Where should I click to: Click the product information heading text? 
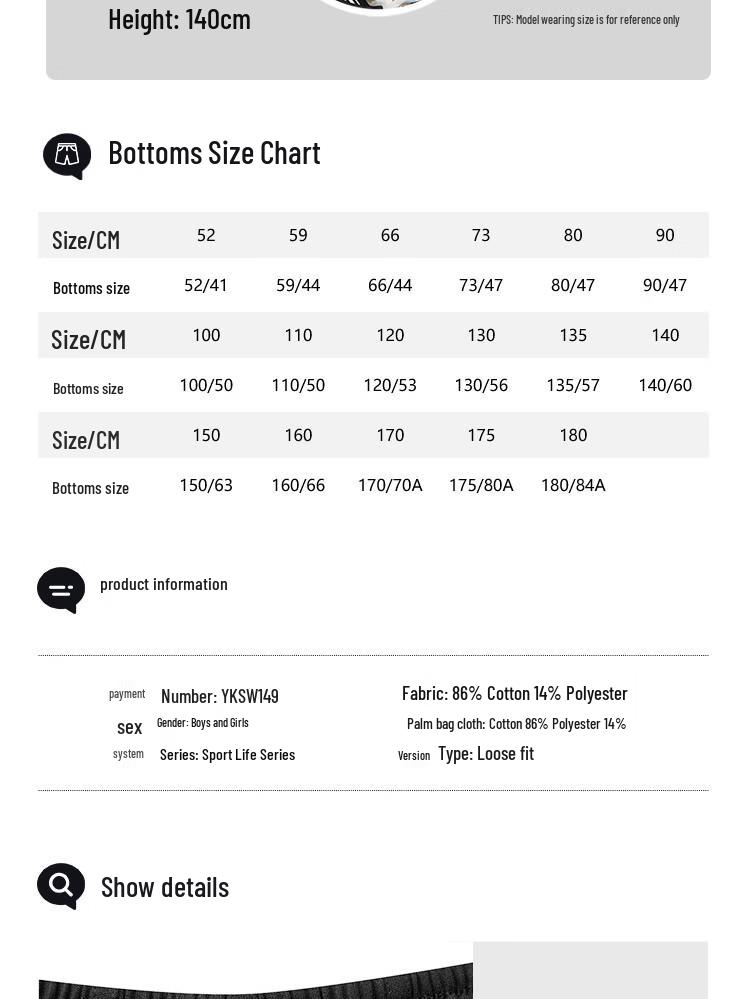[164, 584]
